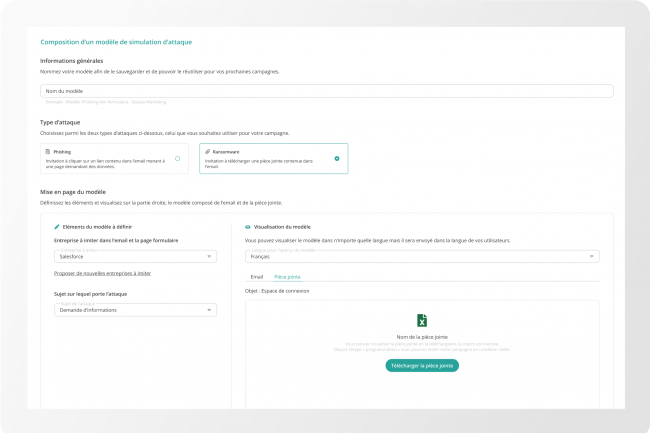Click the Ransomware paperclip icon
Viewport: 650px width, 433px height.
[x=207, y=152]
